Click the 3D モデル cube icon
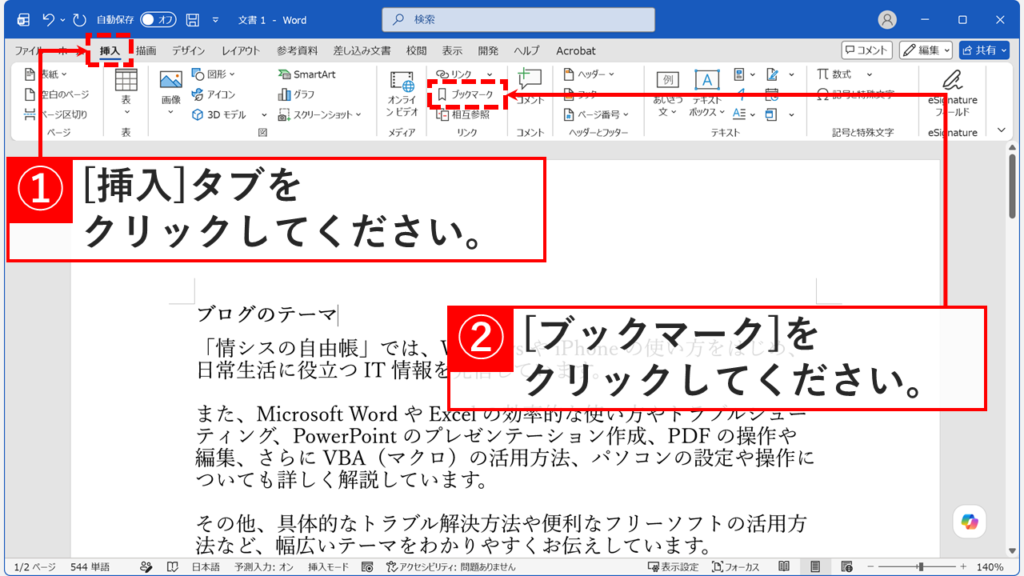 click(197, 115)
